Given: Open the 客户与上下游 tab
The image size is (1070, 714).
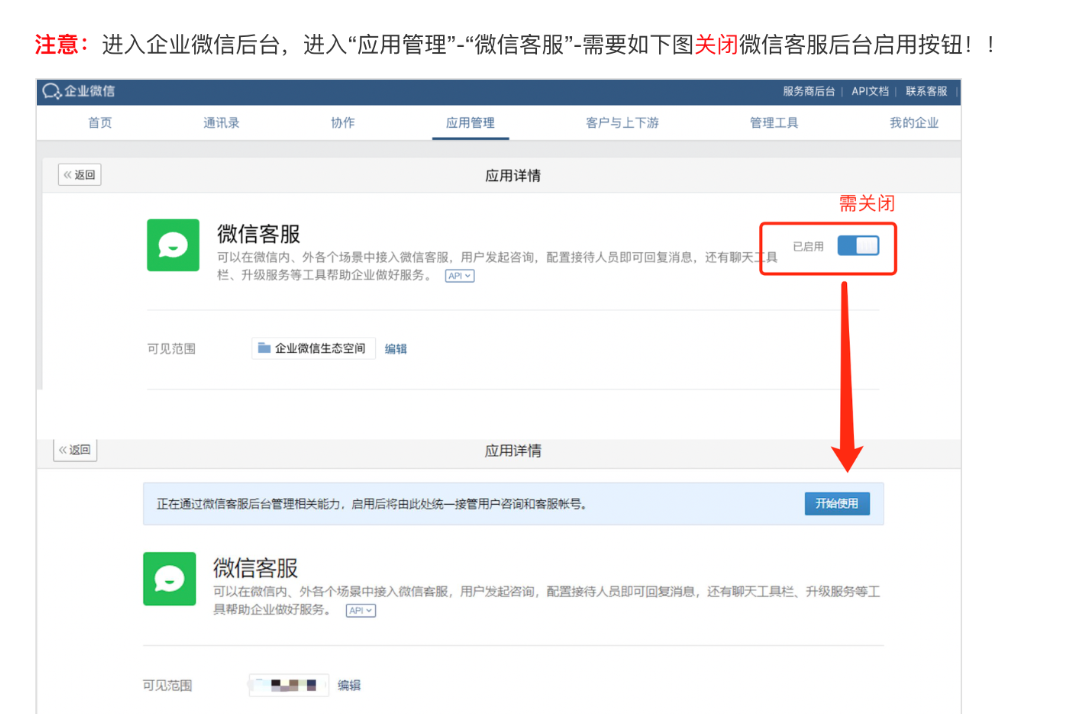Looking at the screenshot, I should coord(622,123).
